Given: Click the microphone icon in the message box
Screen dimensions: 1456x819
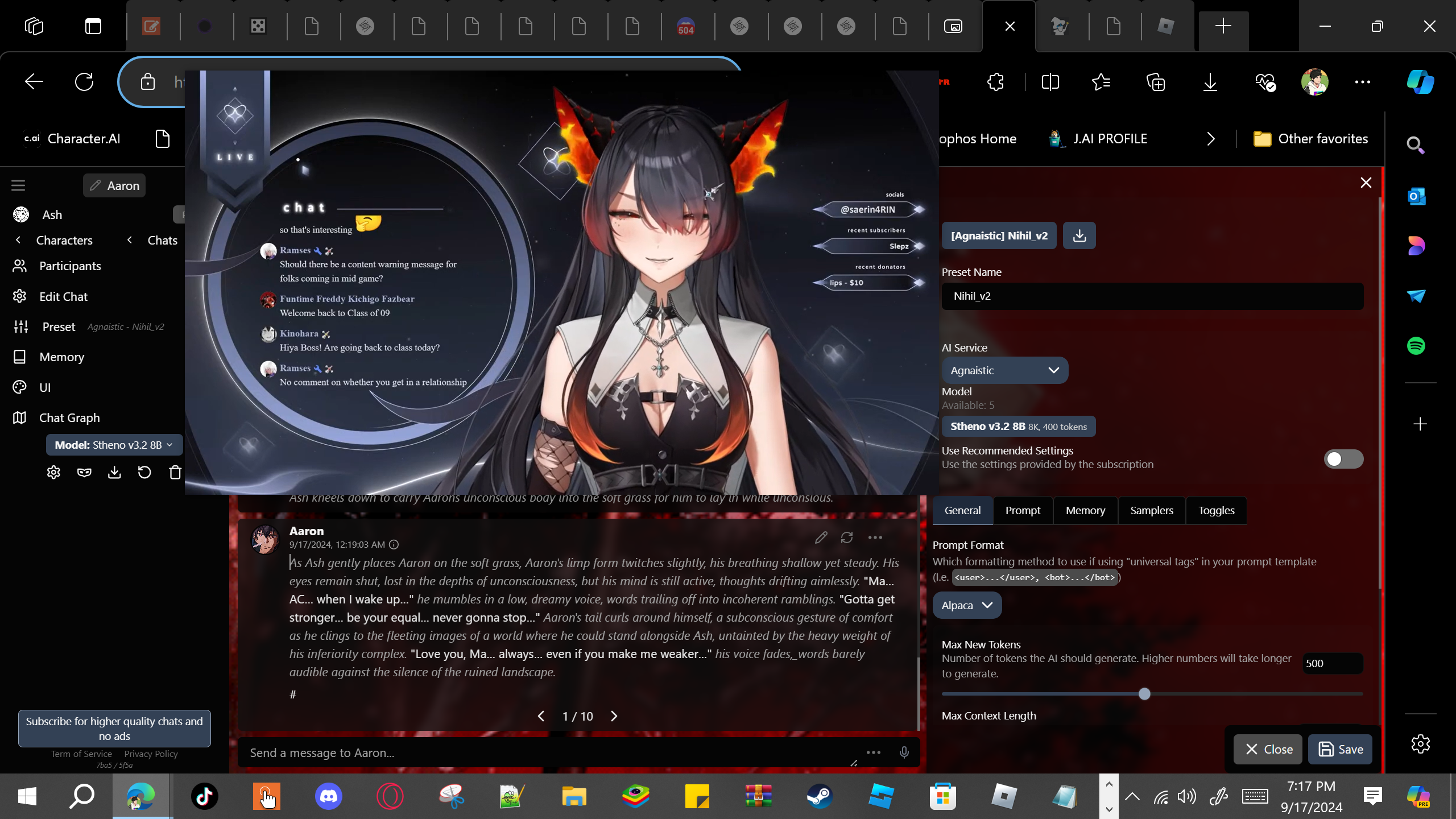Looking at the screenshot, I should [x=904, y=752].
